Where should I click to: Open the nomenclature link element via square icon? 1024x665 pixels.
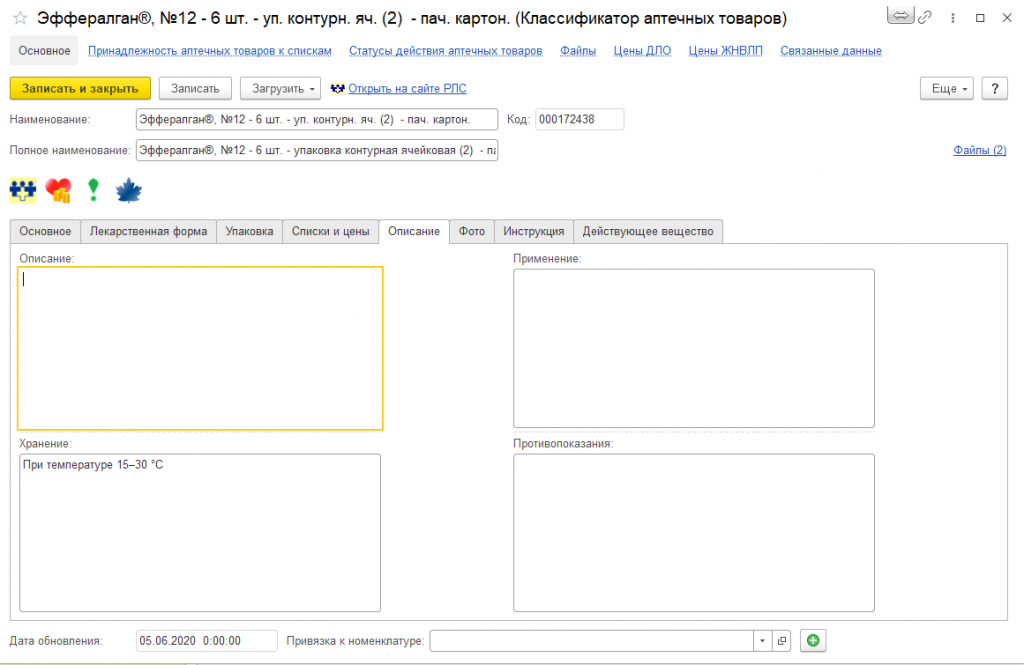(782, 641)
